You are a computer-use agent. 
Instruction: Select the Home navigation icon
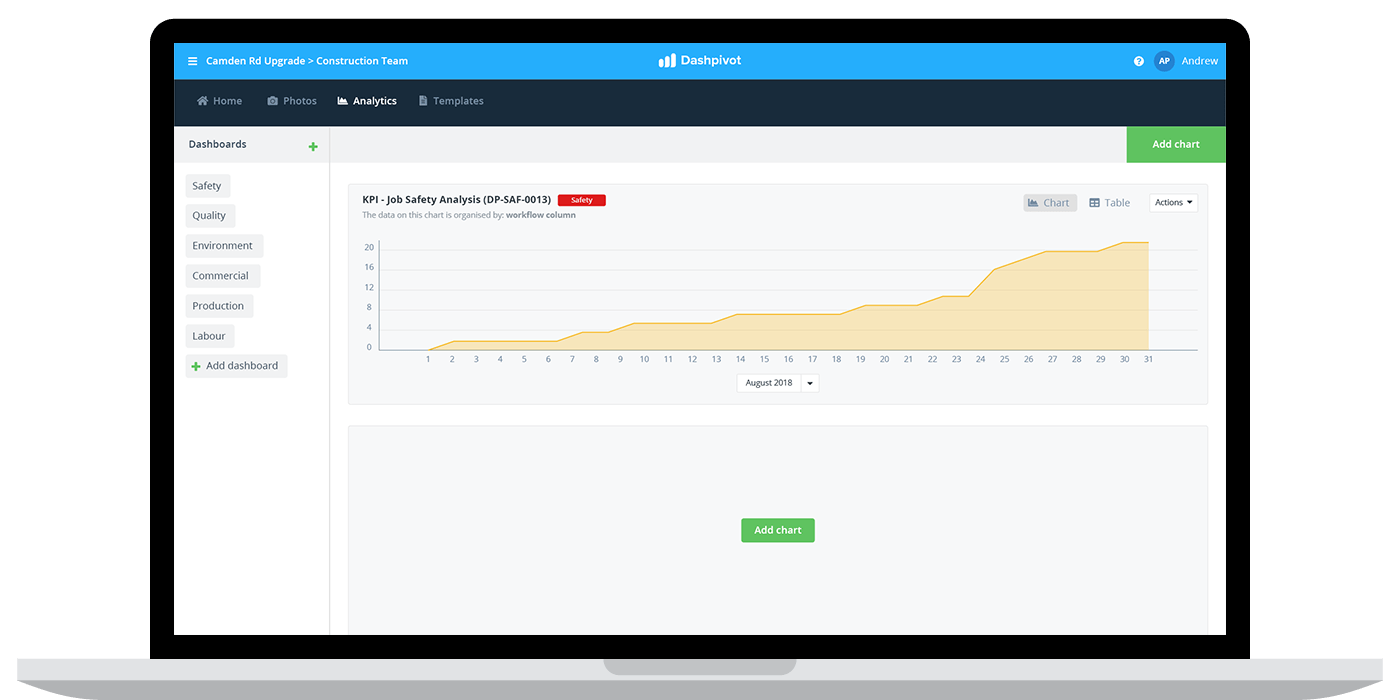(204, 100)
